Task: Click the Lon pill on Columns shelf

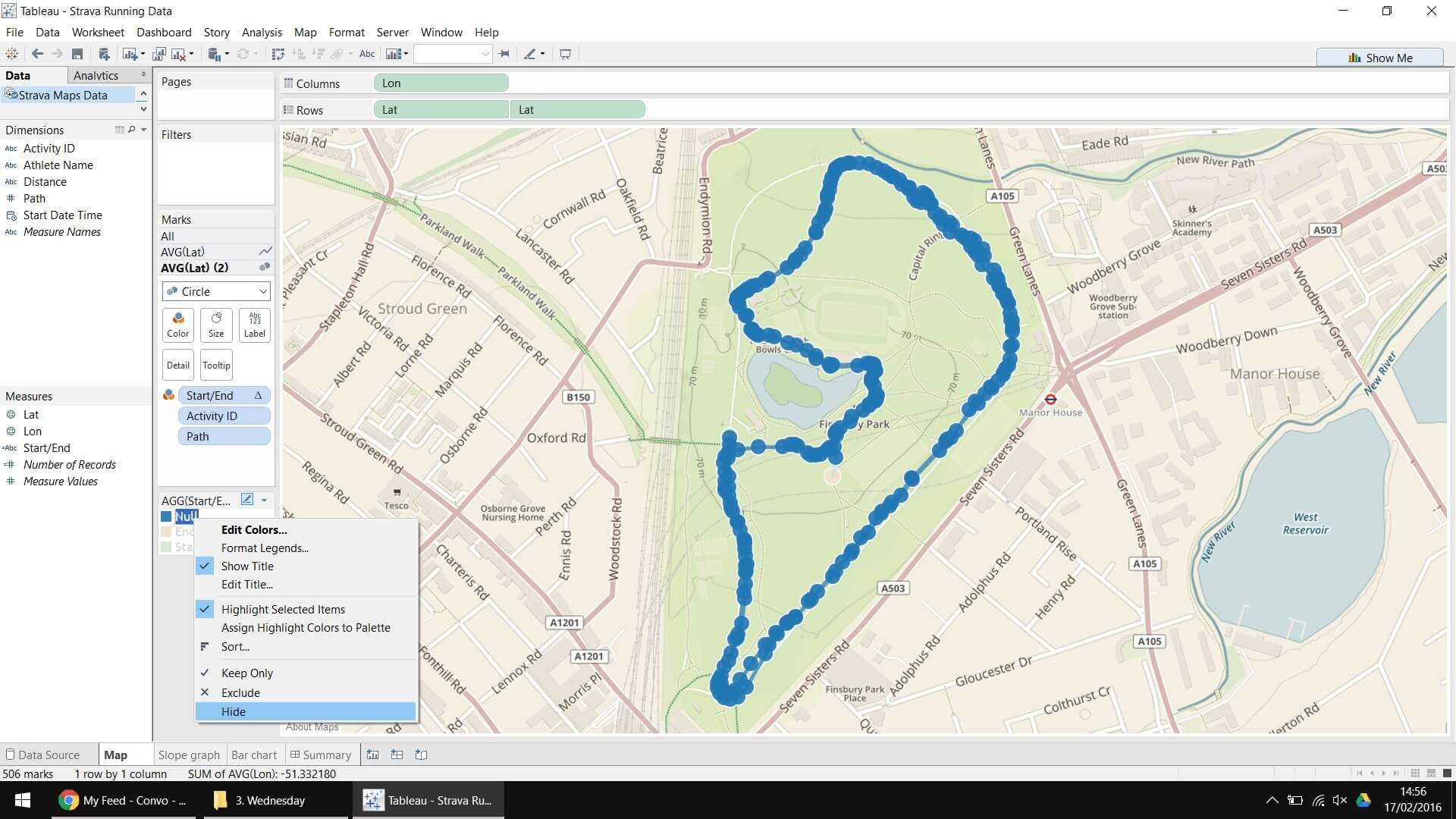Action: tap(441, 83)
